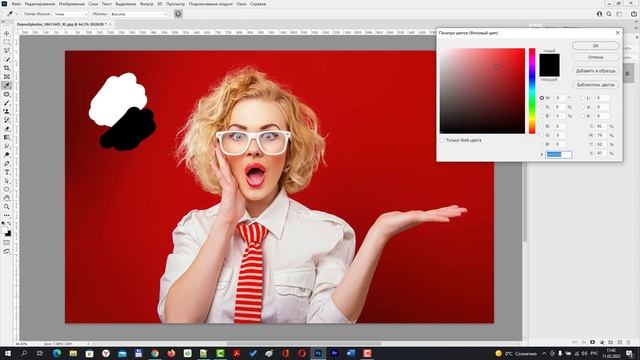
Task: Select the History Brush tool
Action: [7, 120]
